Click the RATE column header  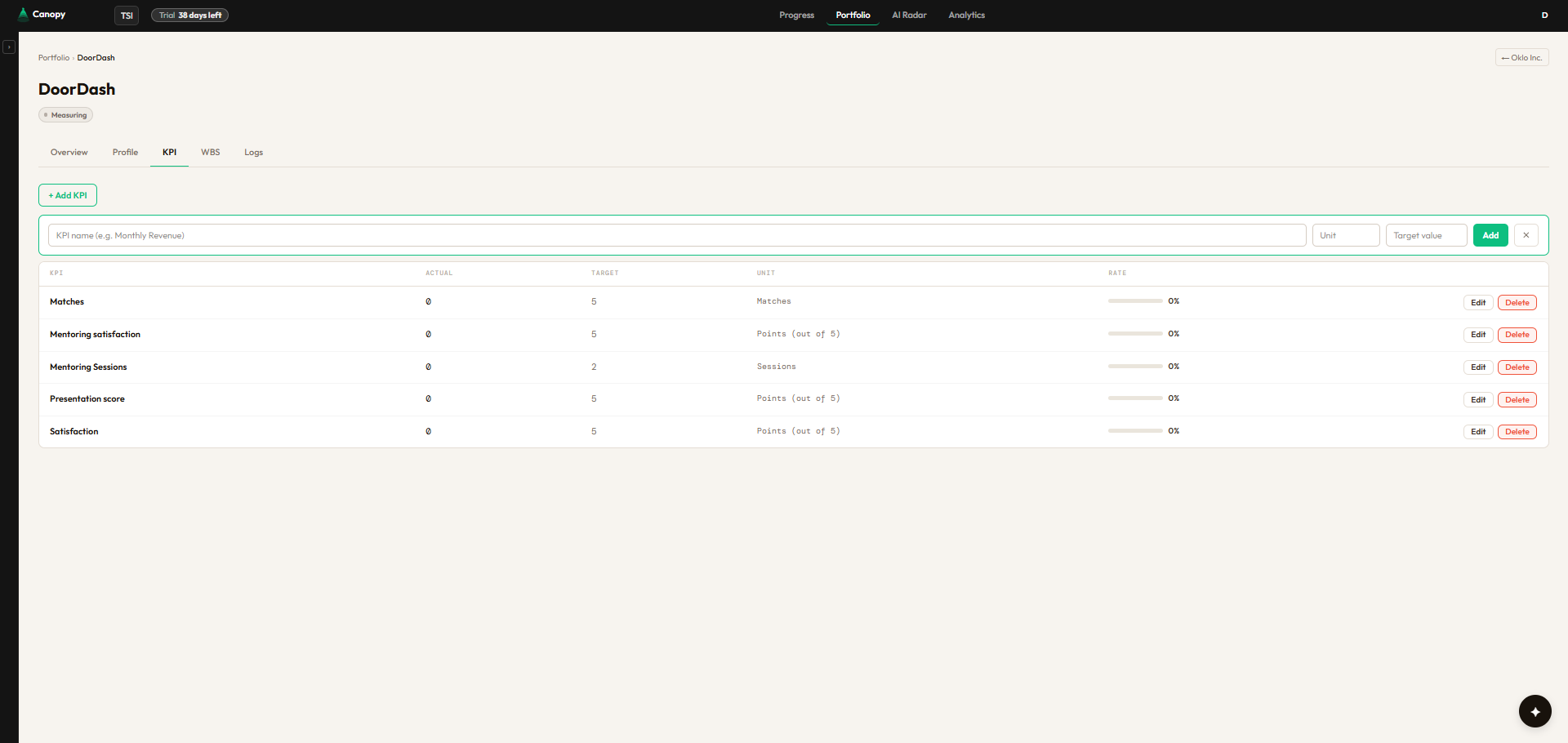coord(1117,274)
